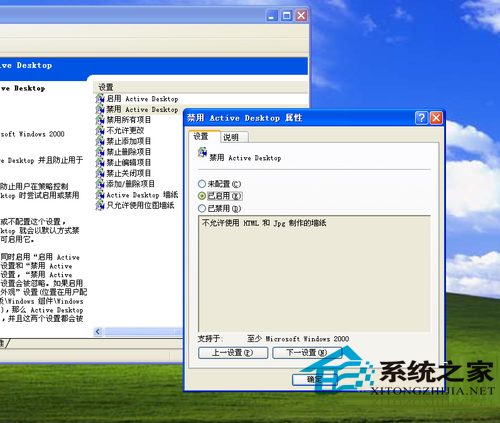Click the 设置 column header in policy list
Viewport: 500px width, 423px height.
click(x=200, y=87)
